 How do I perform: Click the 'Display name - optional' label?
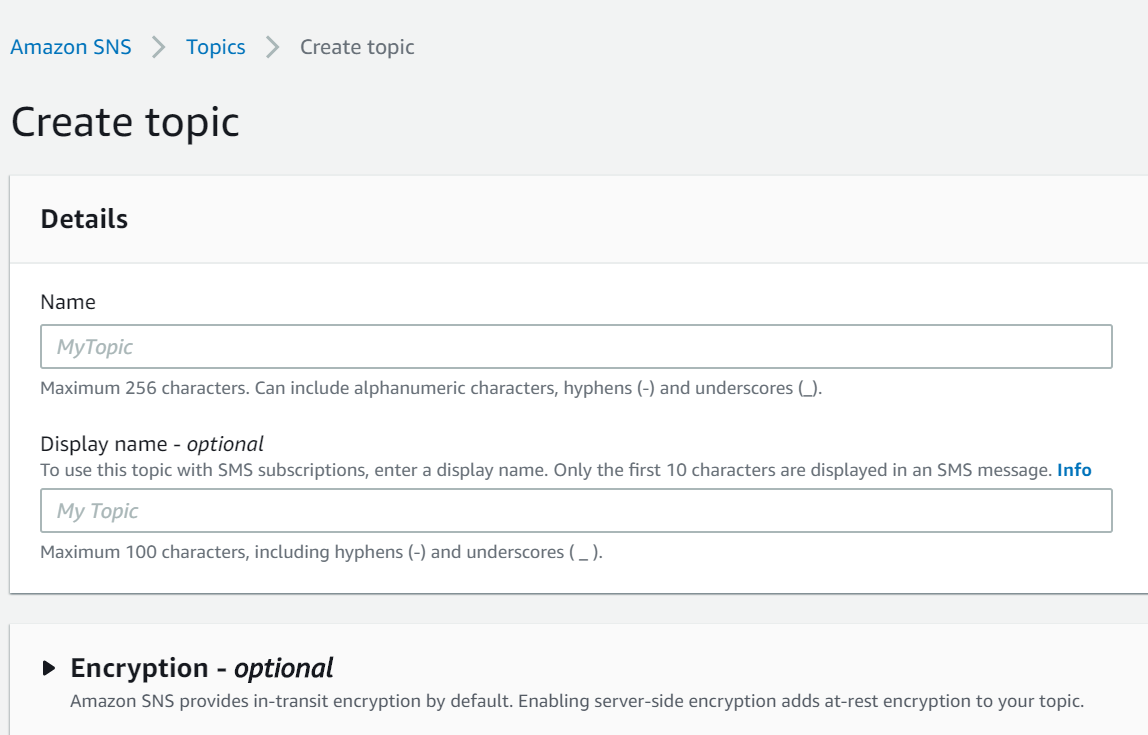[x=152, y=444]
